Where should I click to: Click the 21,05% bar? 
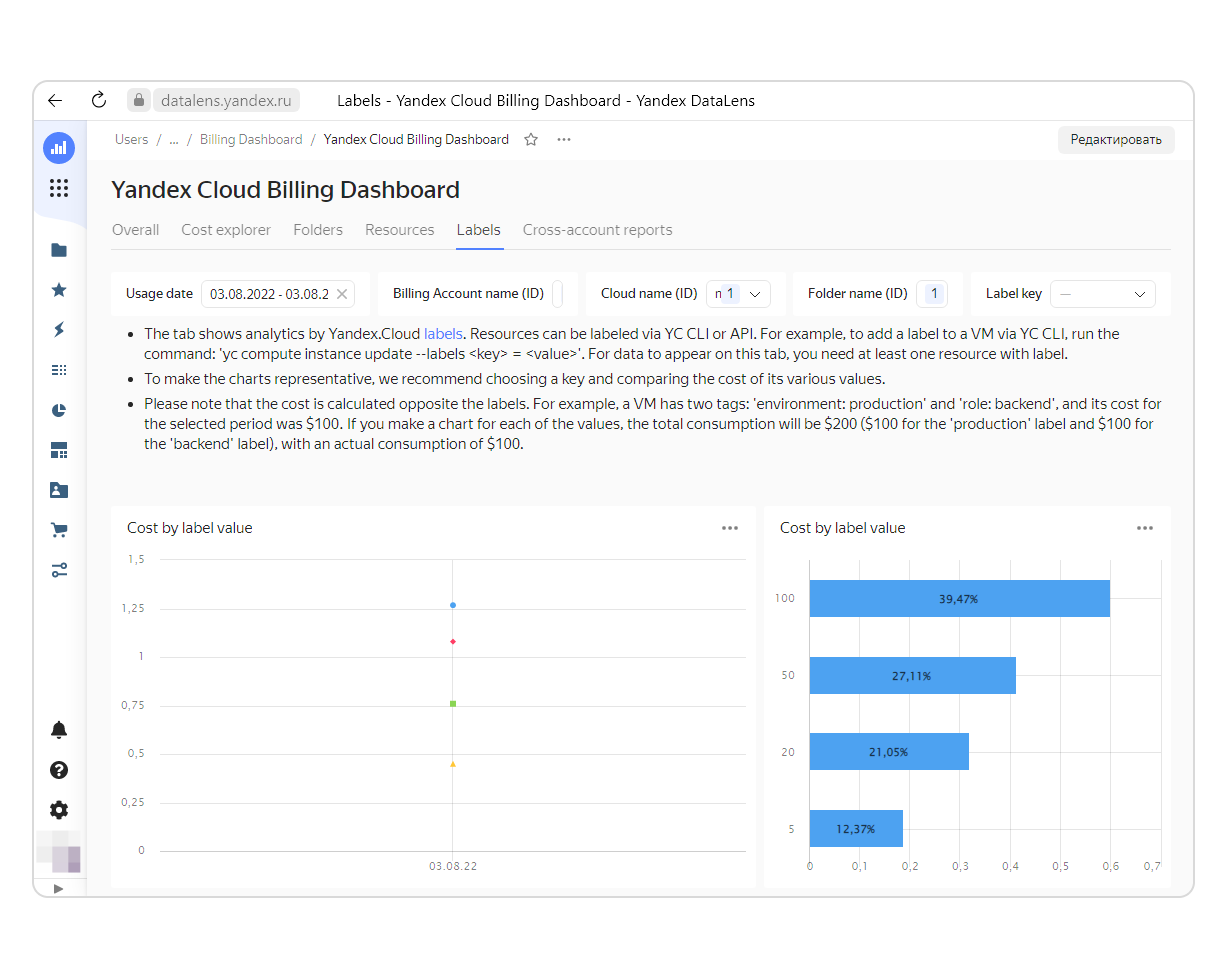(889, 752)
